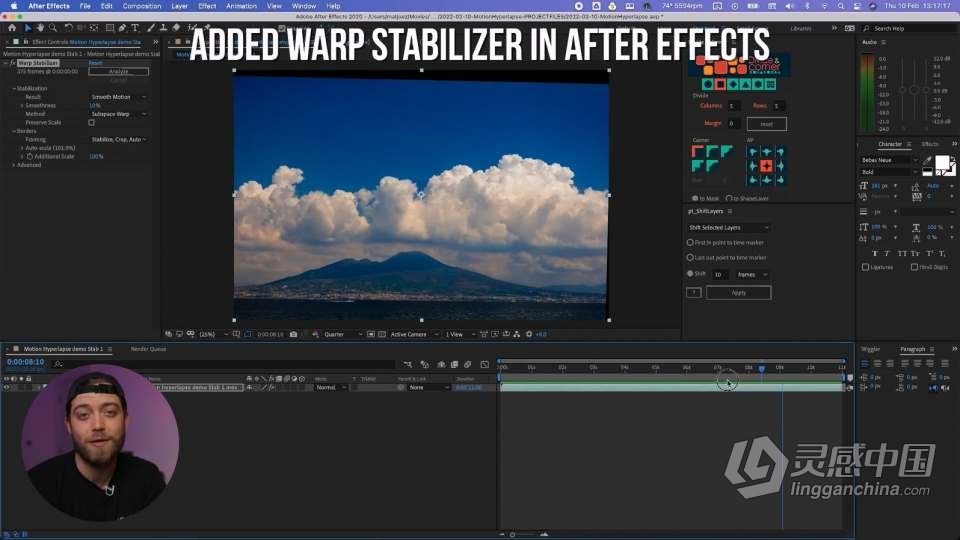
Task: Select Last out point to time marker
Action: click(690, 258)
